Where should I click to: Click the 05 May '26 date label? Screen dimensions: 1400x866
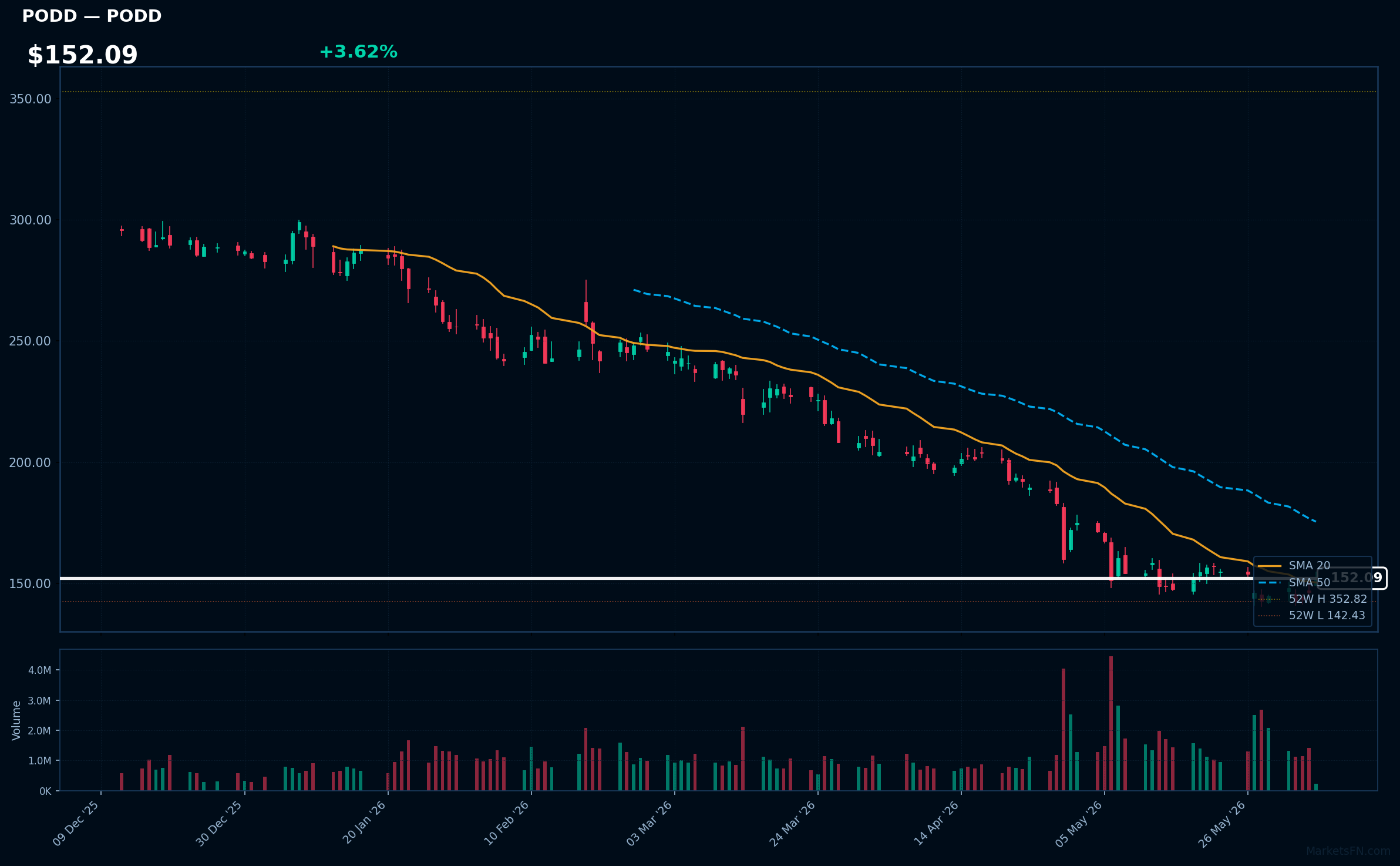[x=1079, y=823]
